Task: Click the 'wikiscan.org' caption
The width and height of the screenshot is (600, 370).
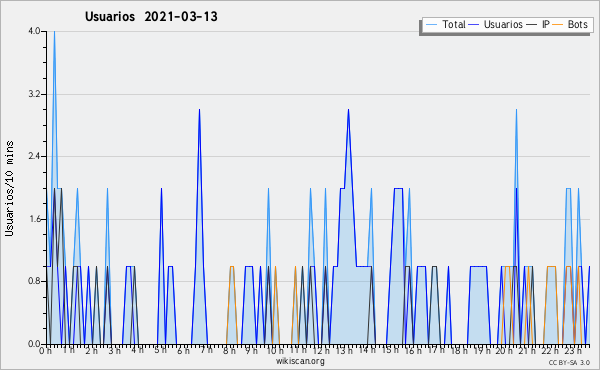Action: tap(300, 361)
